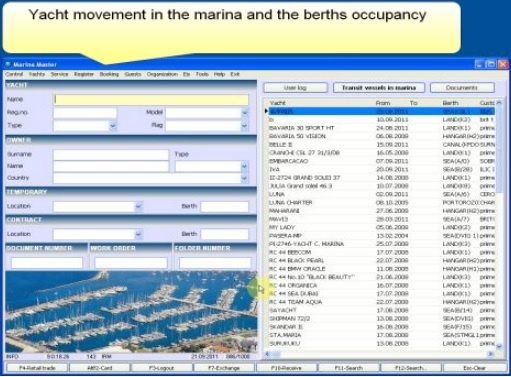
Task: Click Transit vessels in marina button
Action: click(379, 88)
